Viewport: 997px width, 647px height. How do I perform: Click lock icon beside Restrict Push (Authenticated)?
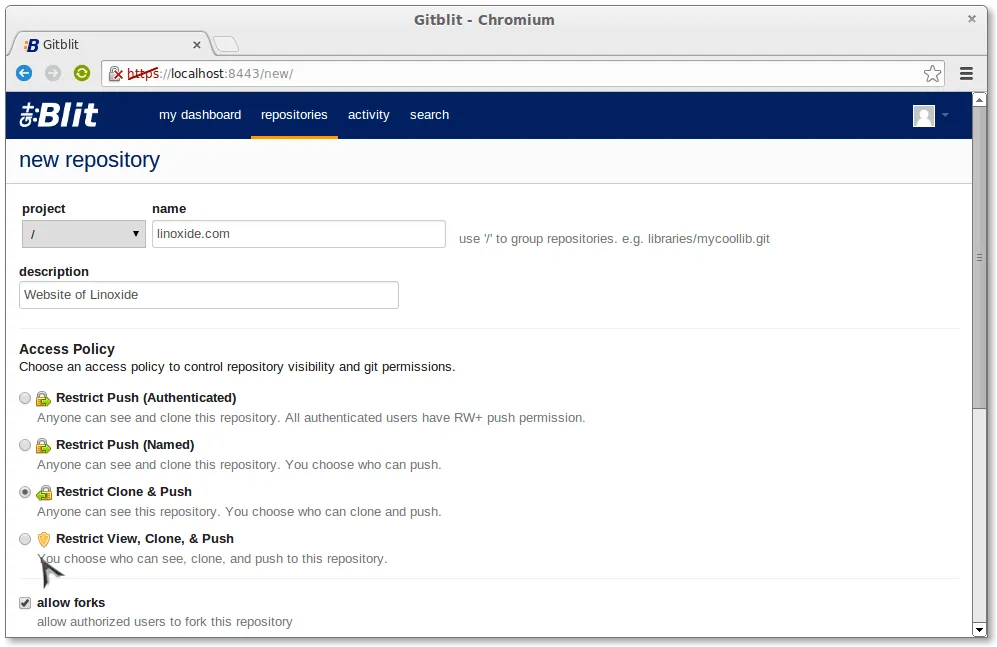point(43,398)
